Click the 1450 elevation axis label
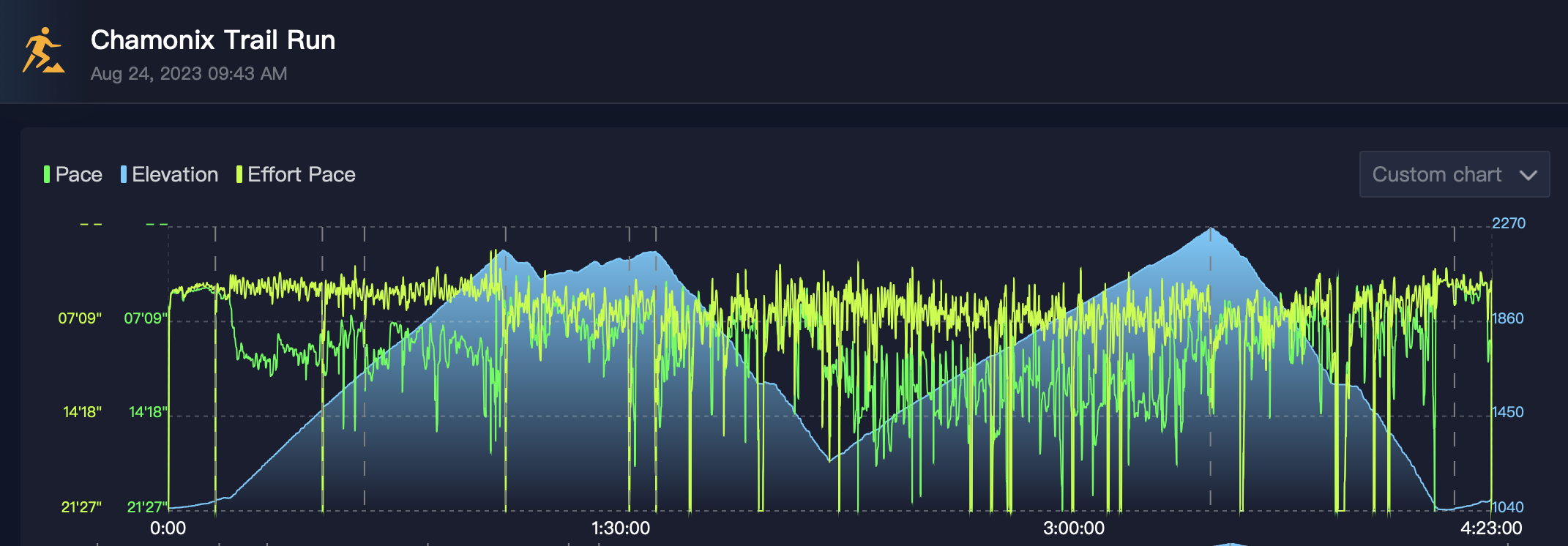Viewport: 1568px width, 546px height. (x=1508, y=412)
